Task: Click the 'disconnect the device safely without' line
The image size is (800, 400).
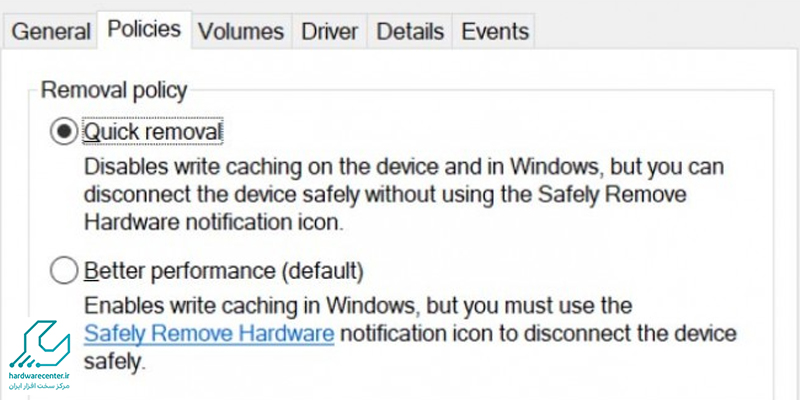Action: tap(385, 194)
